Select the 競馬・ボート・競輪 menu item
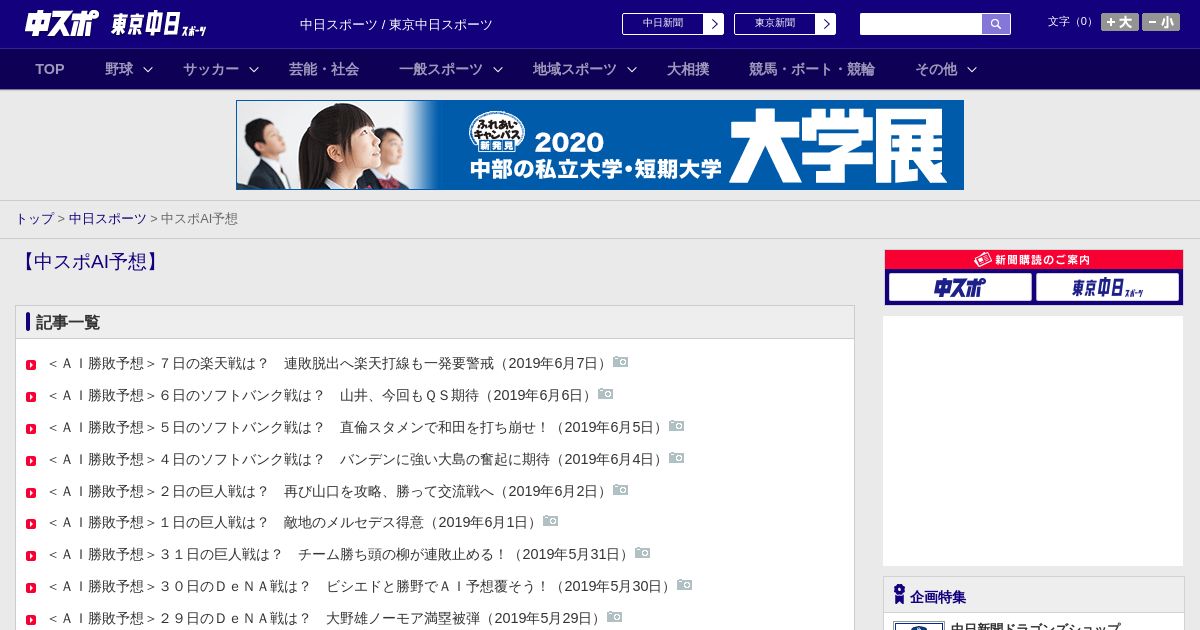The width and height of the screenshot is (1200, 630). [x=812, y=69]
